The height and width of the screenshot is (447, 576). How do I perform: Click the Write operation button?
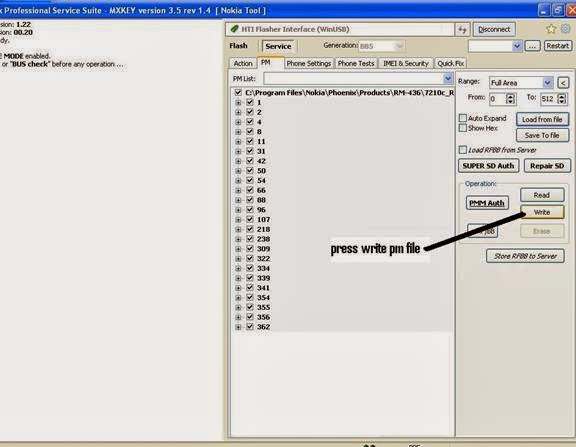point(542,212)
